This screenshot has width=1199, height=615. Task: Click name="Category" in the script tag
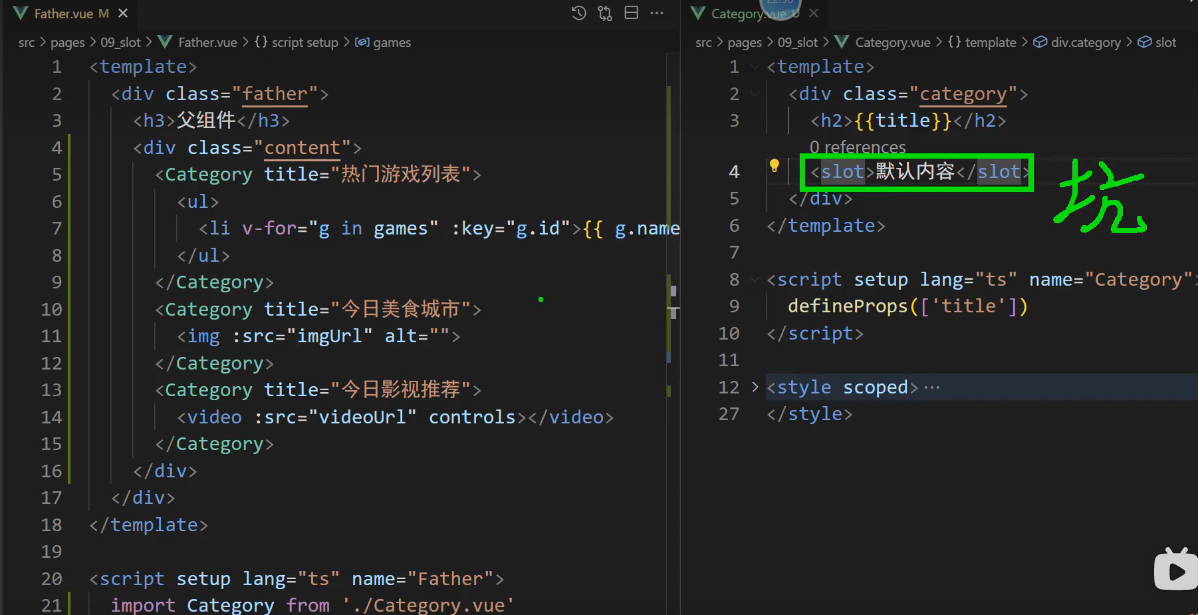(x=1110, y=280)
